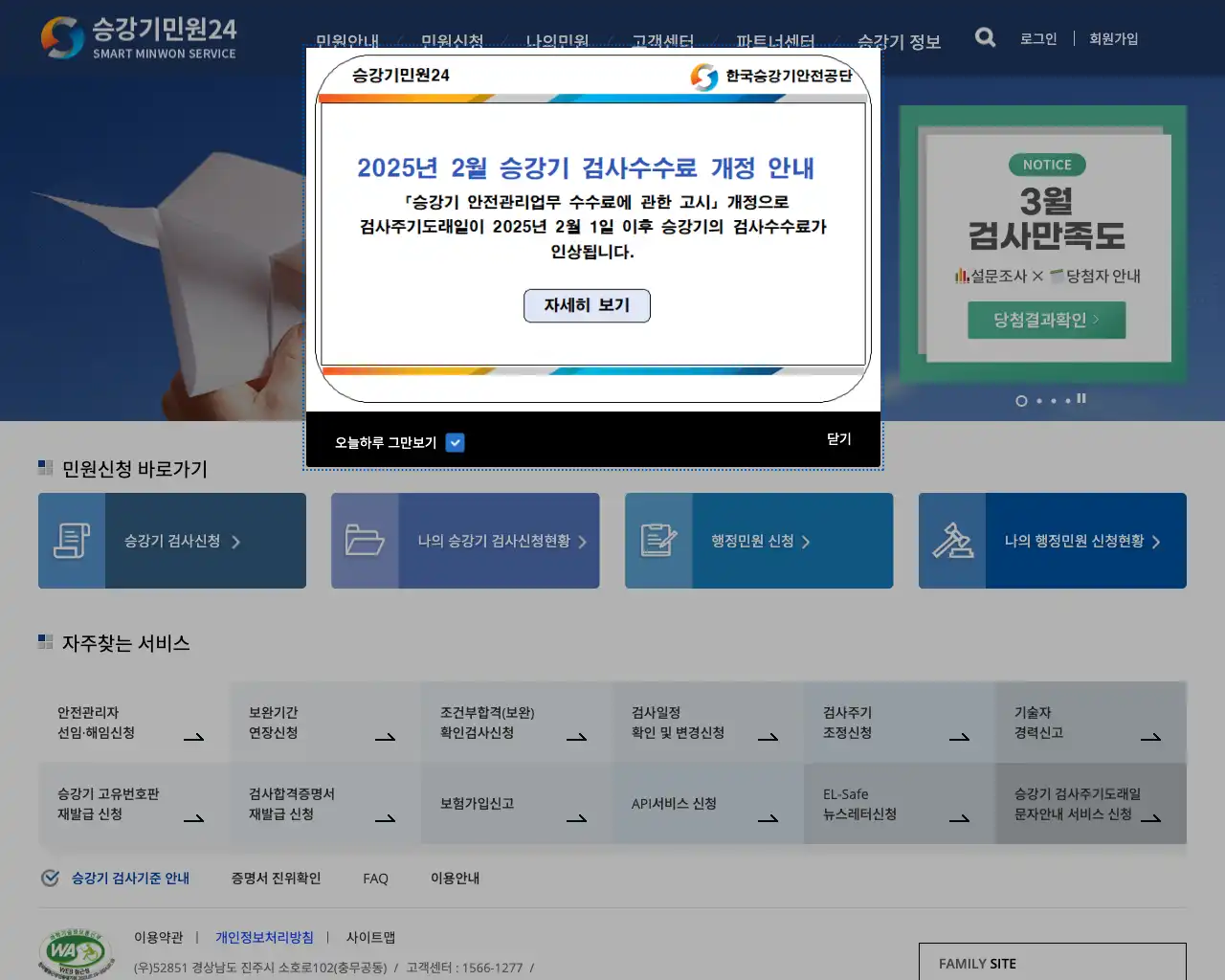Select the second banner slide indicator dot
Screen dimensions: 1225x980
(1039, 401)
